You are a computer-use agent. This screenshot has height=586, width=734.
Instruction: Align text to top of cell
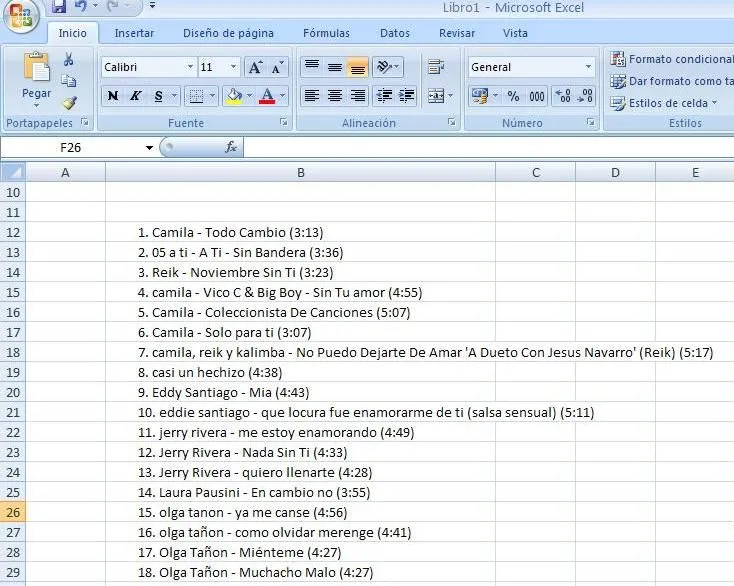click(x=312, y=67)
